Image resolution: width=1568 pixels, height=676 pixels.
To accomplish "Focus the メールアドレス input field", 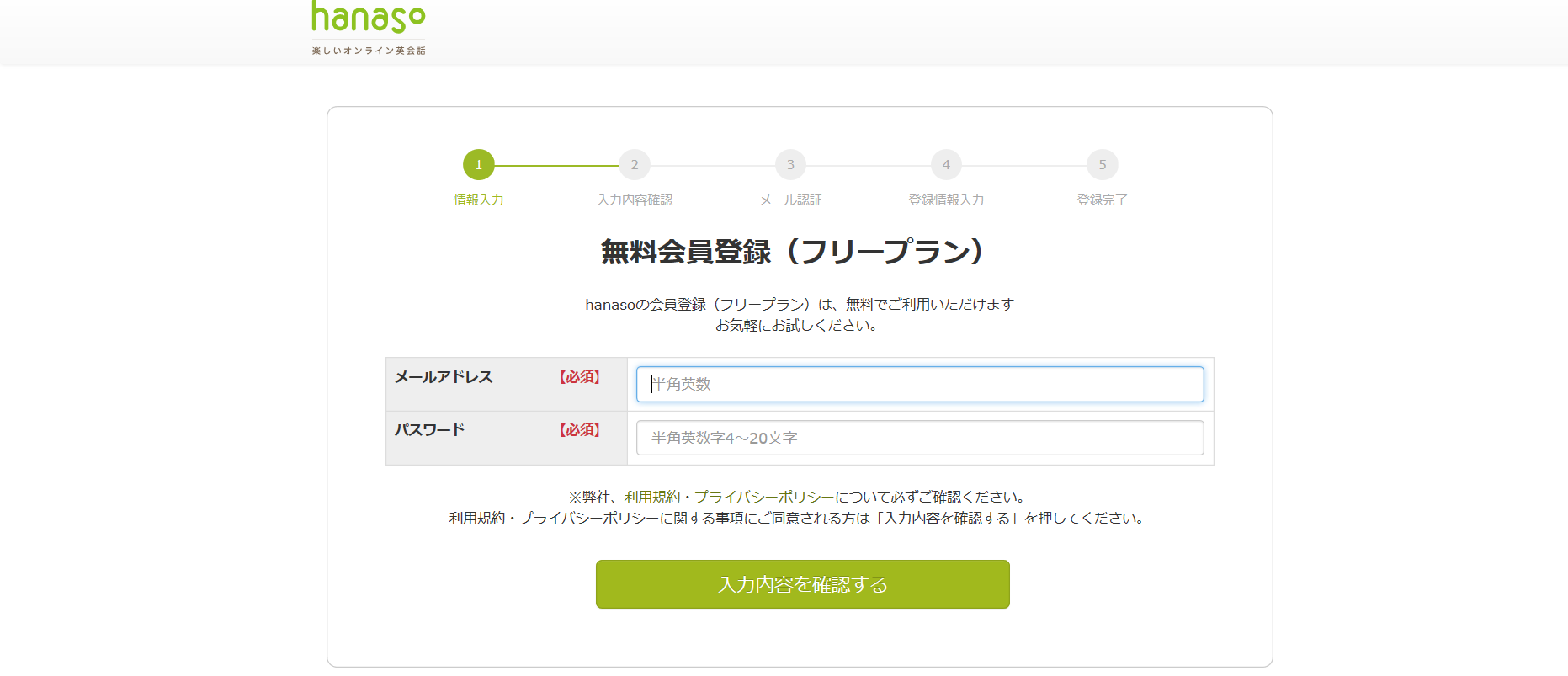I will click(x=919, y=385).
